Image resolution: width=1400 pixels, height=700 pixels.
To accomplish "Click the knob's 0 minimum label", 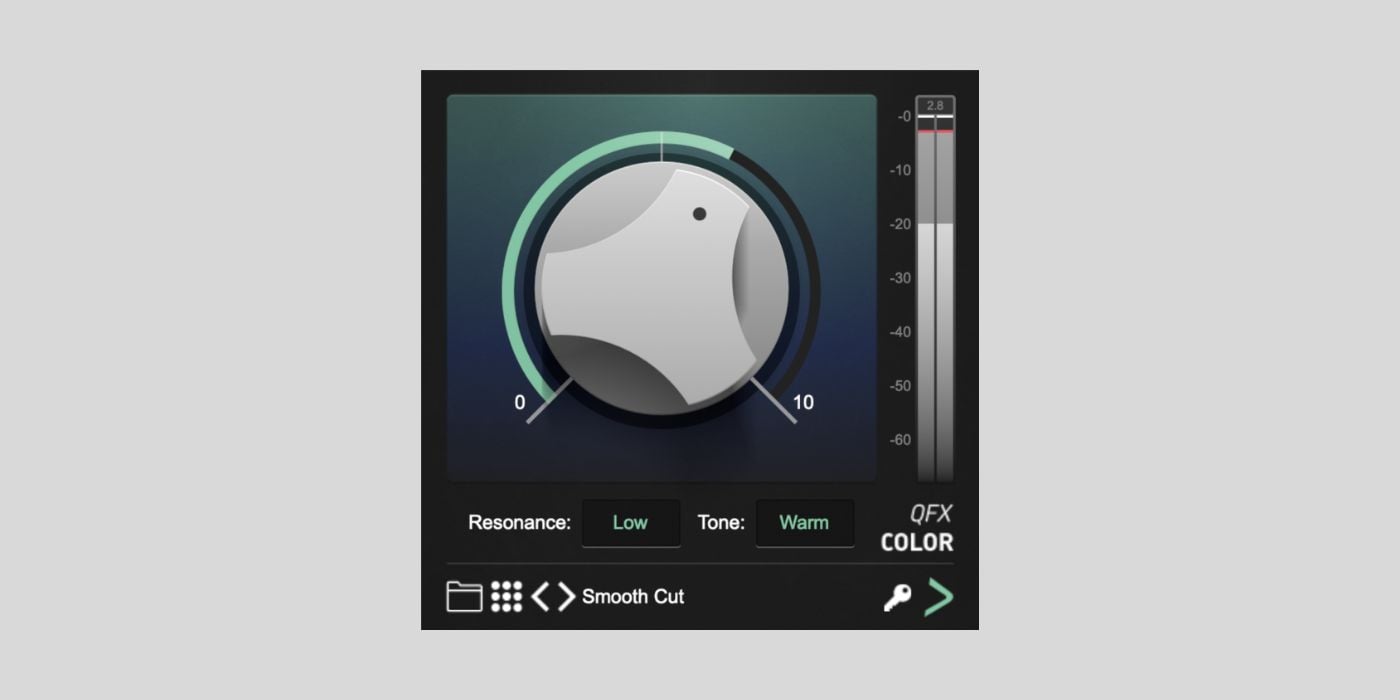I will coord(520,403).
